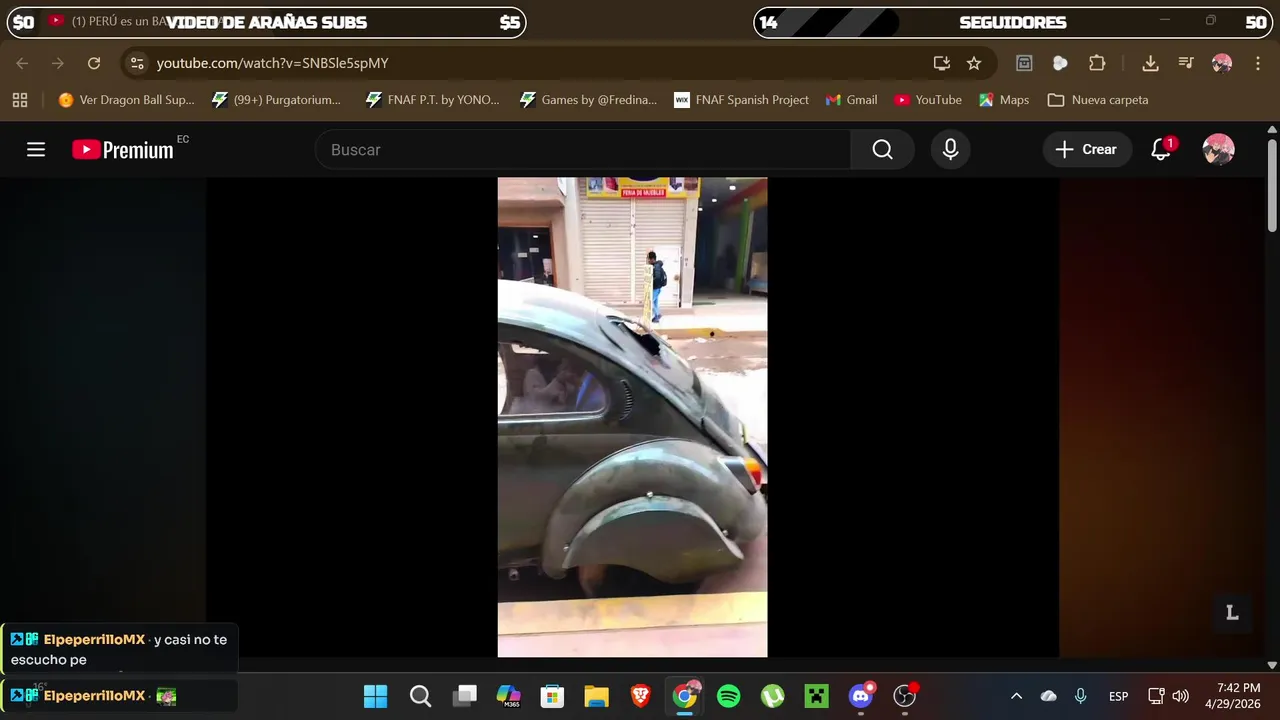Open the Extensions puzzle menu
This screenshot has height=720, width=1280.
point(1097,63)
